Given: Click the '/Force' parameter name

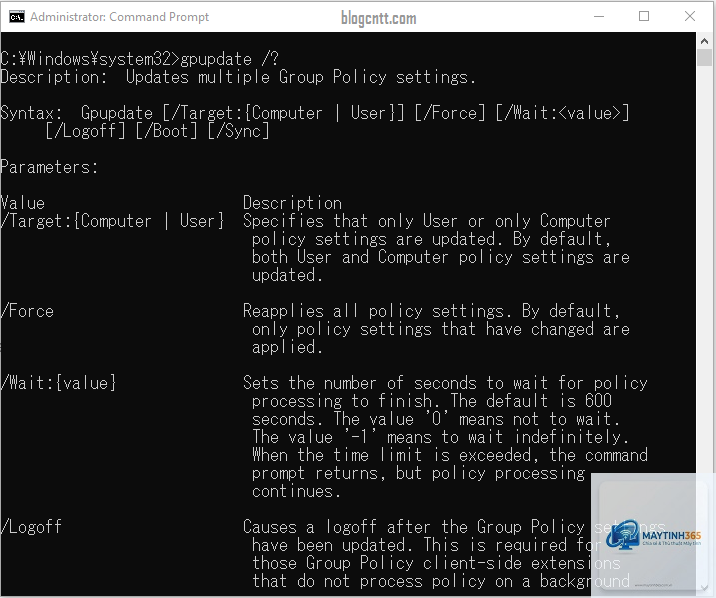Looking at the screenshot, I should 27,311.
